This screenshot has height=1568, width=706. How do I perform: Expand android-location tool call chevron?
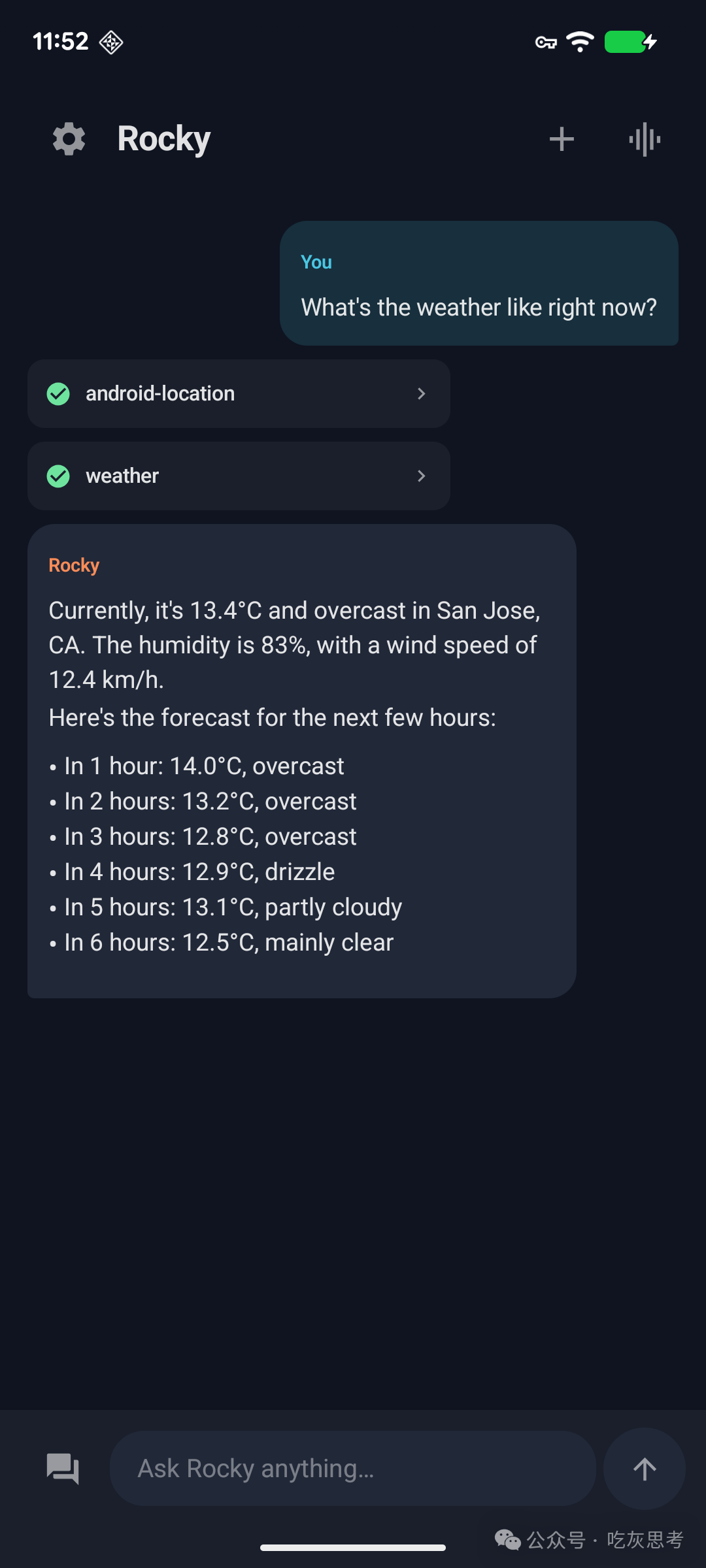[x=422, y=393]
